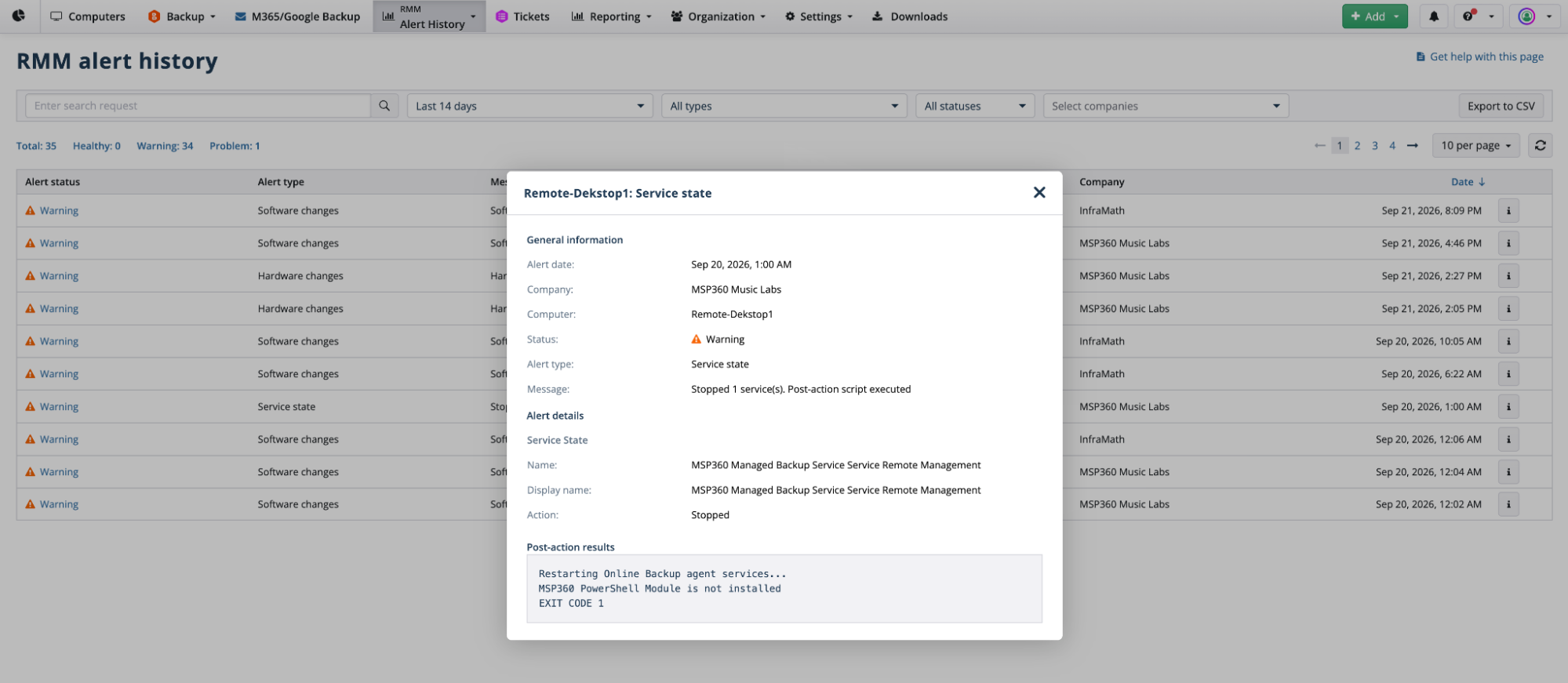This screenshot has width=1568, height=683.
Task: Click the 'Sep 20, 2026, 1:00 AM' alert date value
Action: point(741,264)
